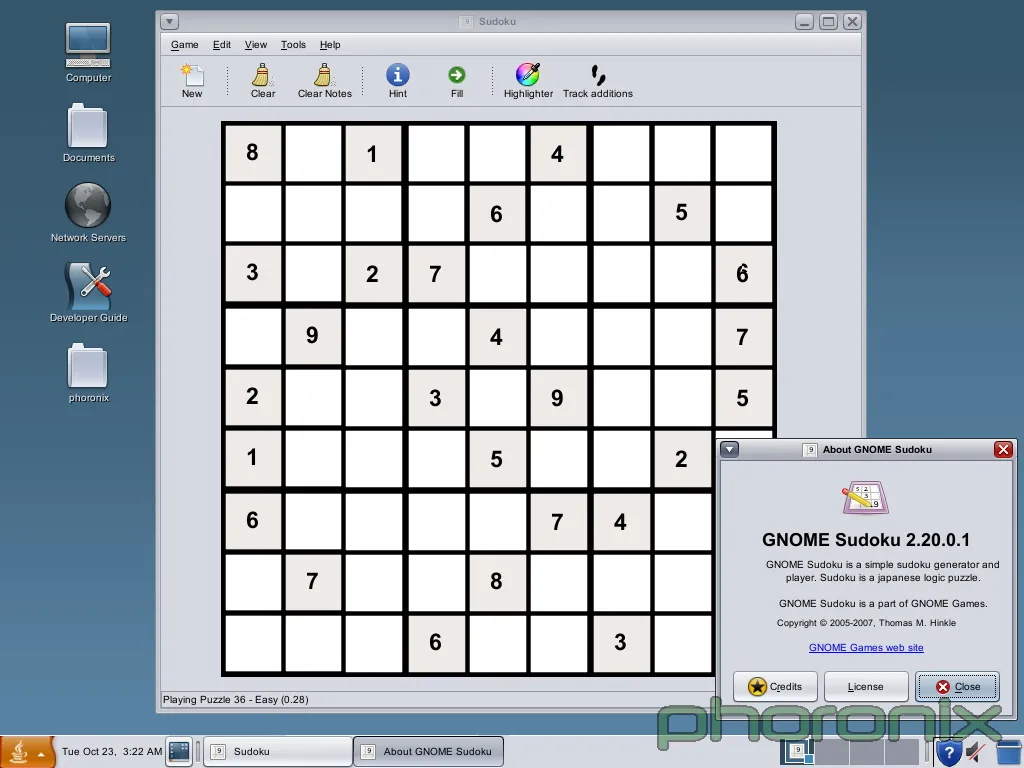This screenshot has height=768, width=1024.
Task: Open the Game menu
Action: pyautogui.click(x=185, y=44)
